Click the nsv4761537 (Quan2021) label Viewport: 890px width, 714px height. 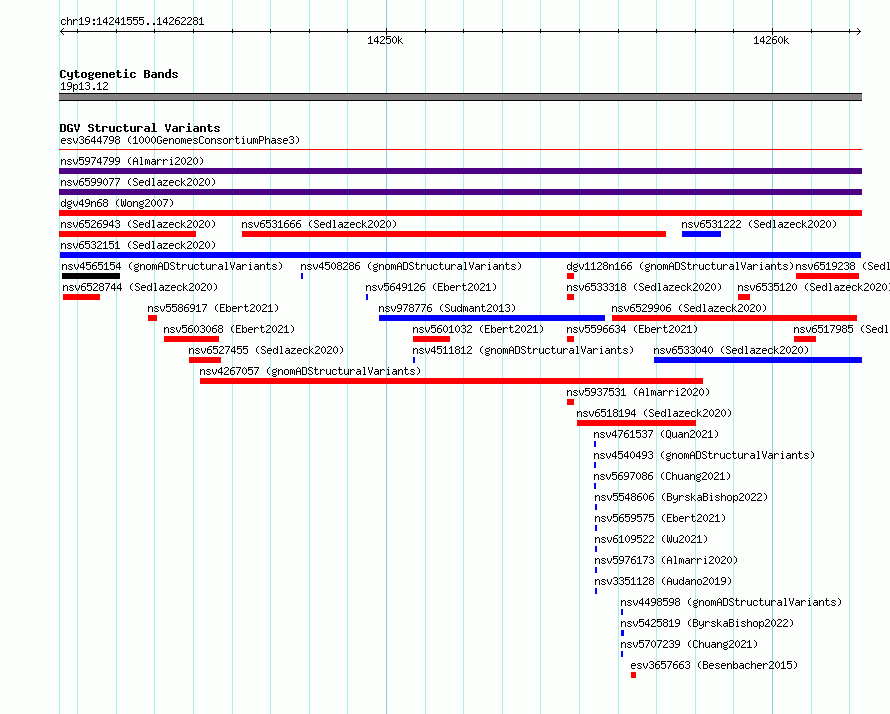[656, 434]
